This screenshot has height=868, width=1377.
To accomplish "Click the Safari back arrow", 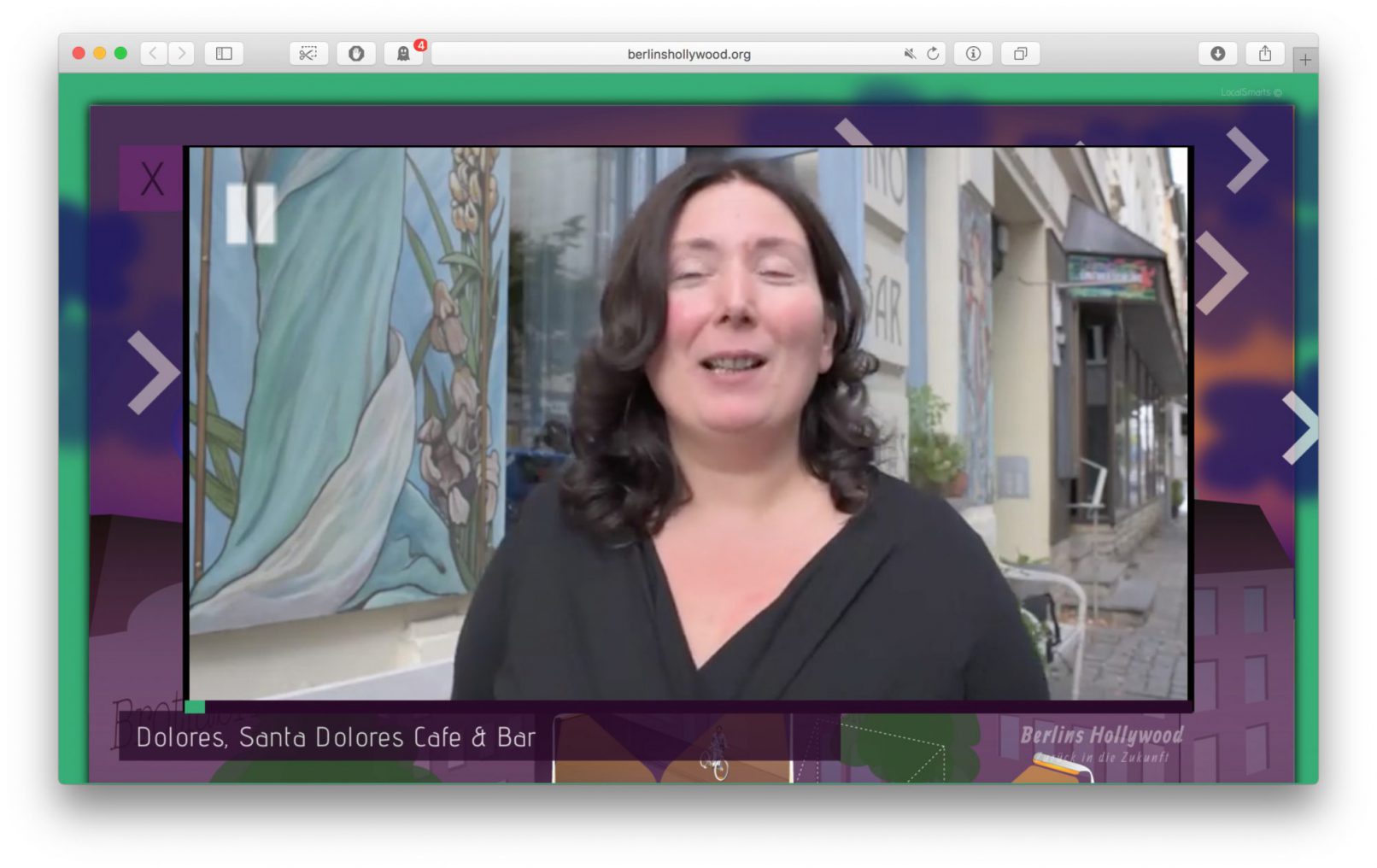I will pyautogui.click(x=154, y=54).
